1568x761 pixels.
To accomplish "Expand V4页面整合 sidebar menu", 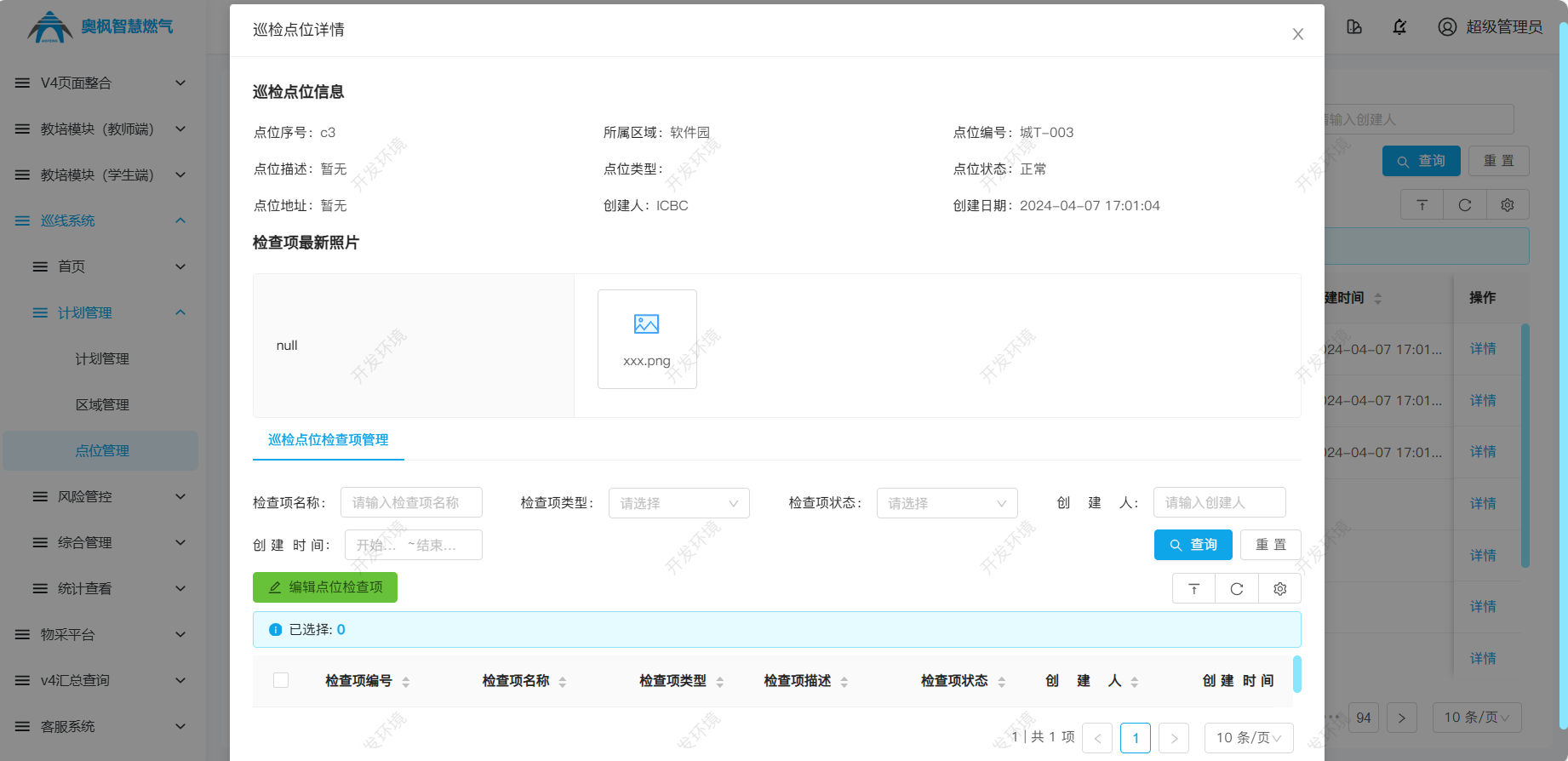I will tap(100, 83).
